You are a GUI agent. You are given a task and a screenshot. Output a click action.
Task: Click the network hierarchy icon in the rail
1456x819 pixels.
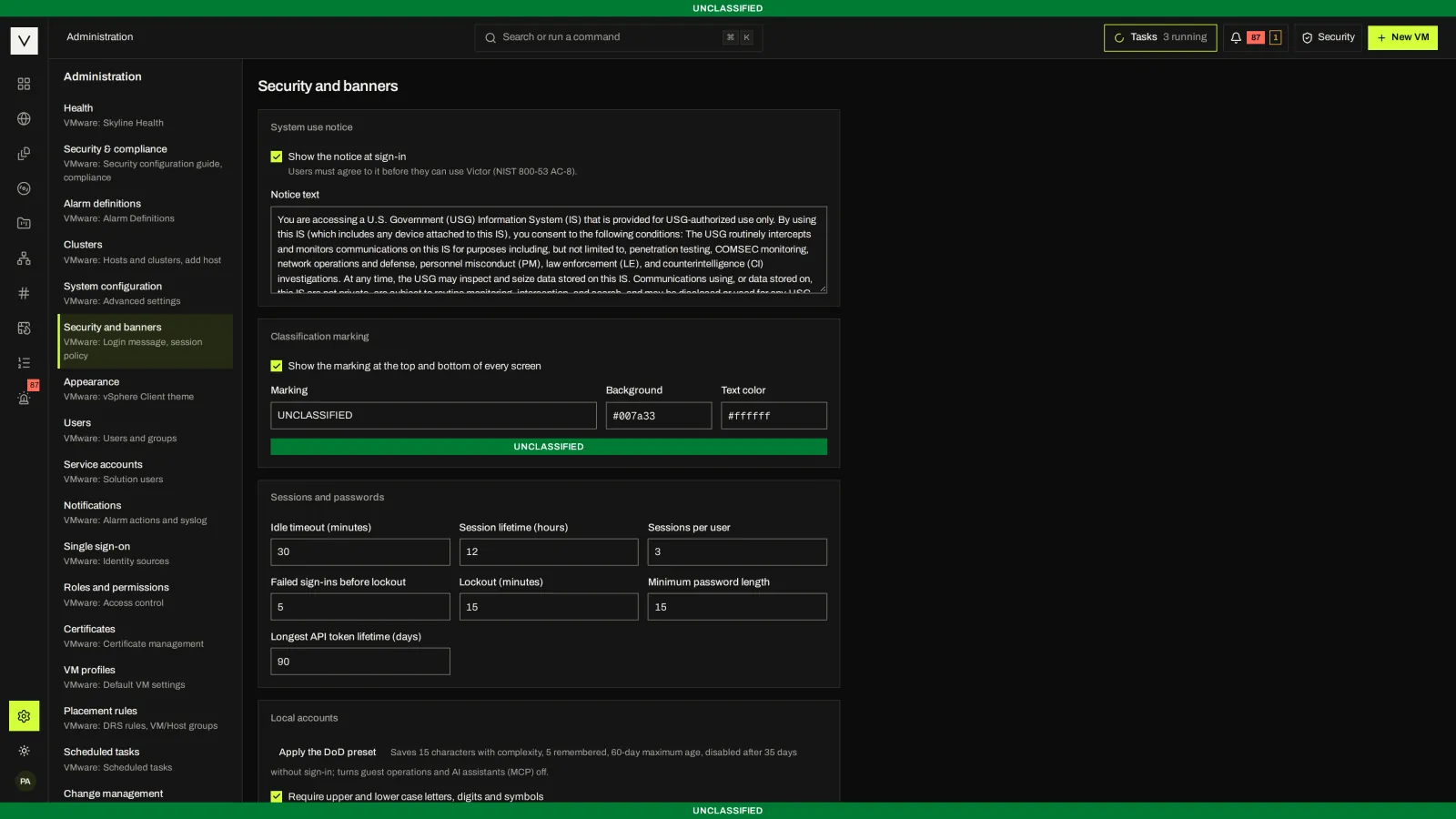pos(24,258)
